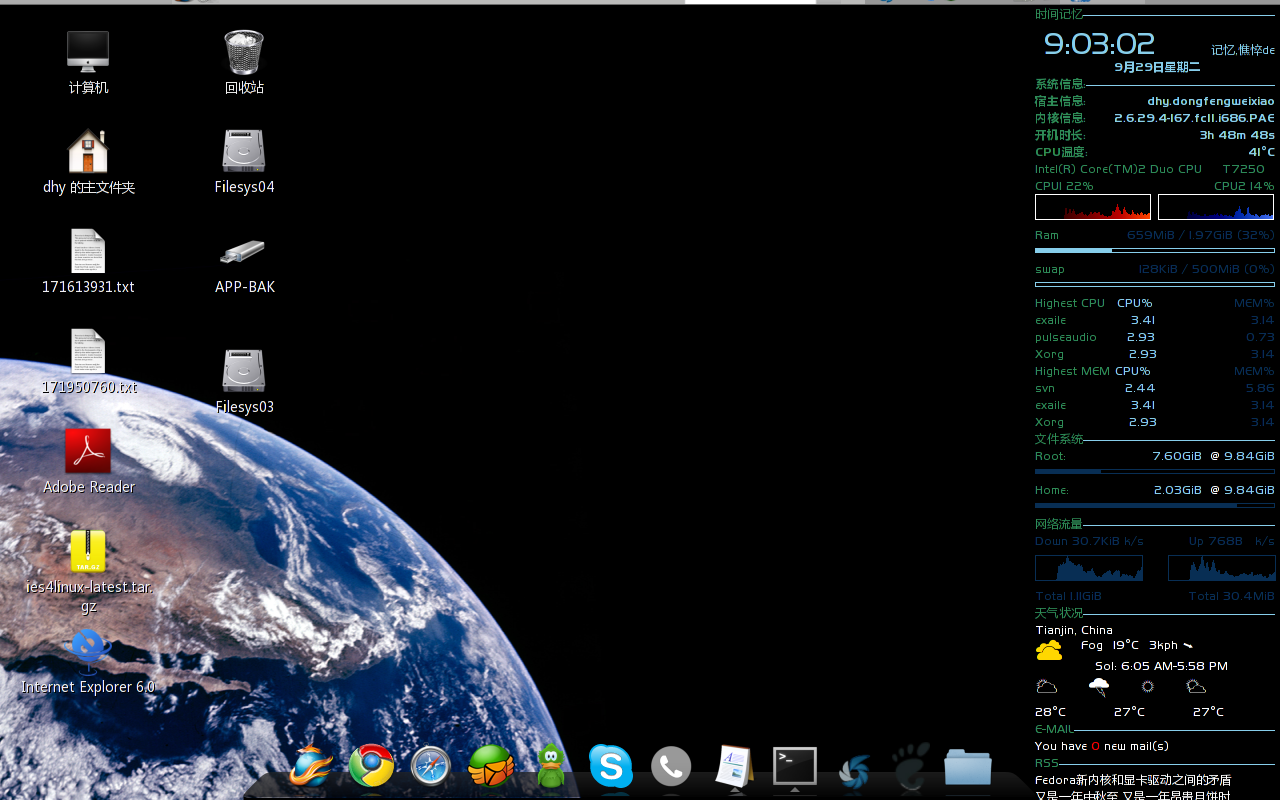Image resolution: width=1280 pixels, height=800 pixels.
Task: Click the 28°C forecast temperature
Action: click(x=1050, y=712)
